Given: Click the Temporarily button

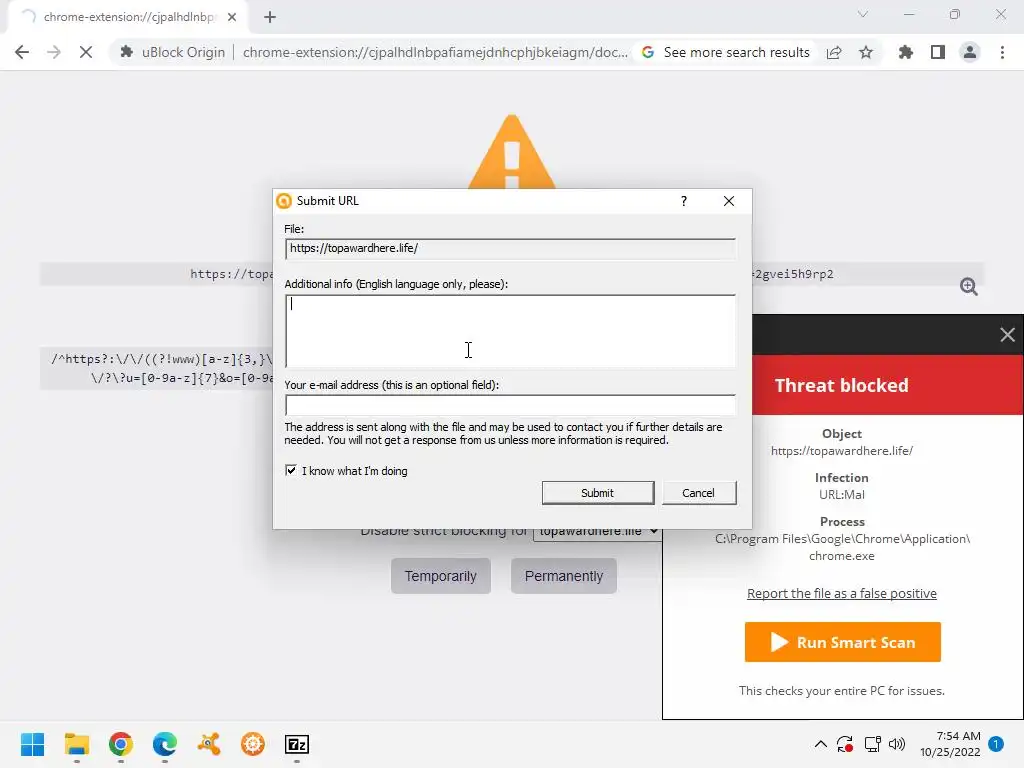Looking at the screenshot, I should pyautogui.click(x=441, y=576).
